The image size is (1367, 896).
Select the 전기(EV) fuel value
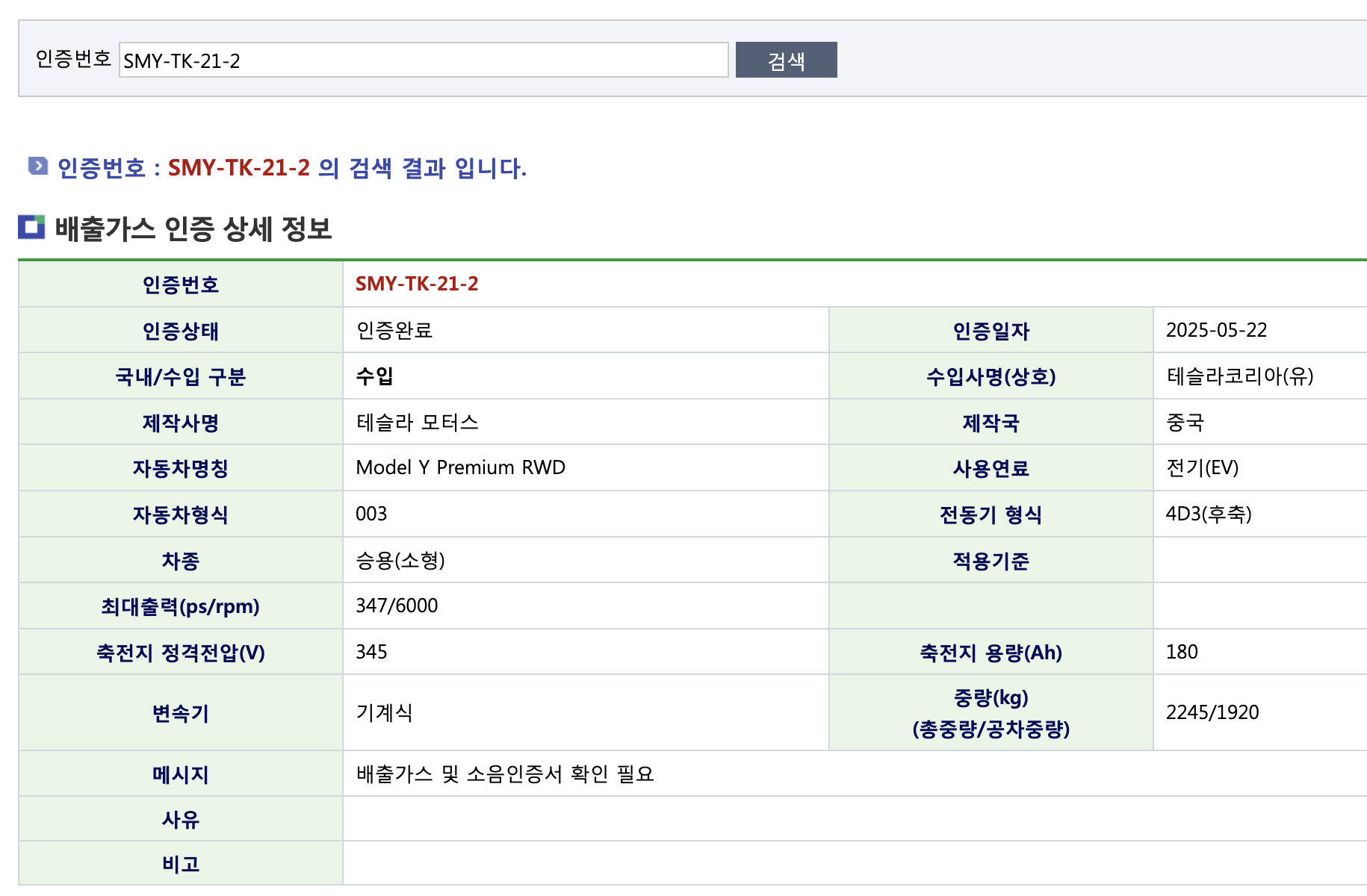click(x=1203, y=467)
